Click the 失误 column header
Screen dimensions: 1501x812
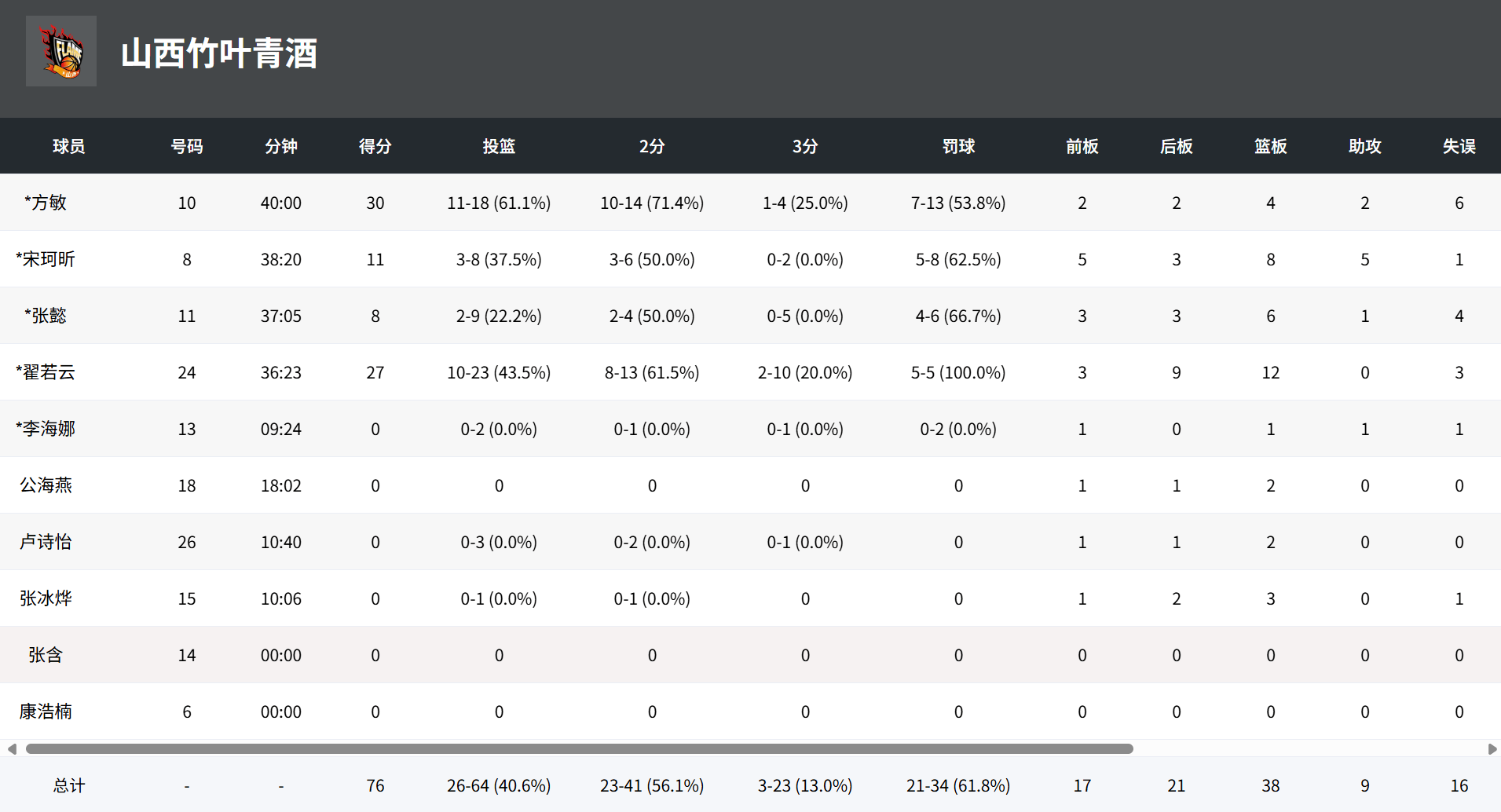(x=1459, y=146)
